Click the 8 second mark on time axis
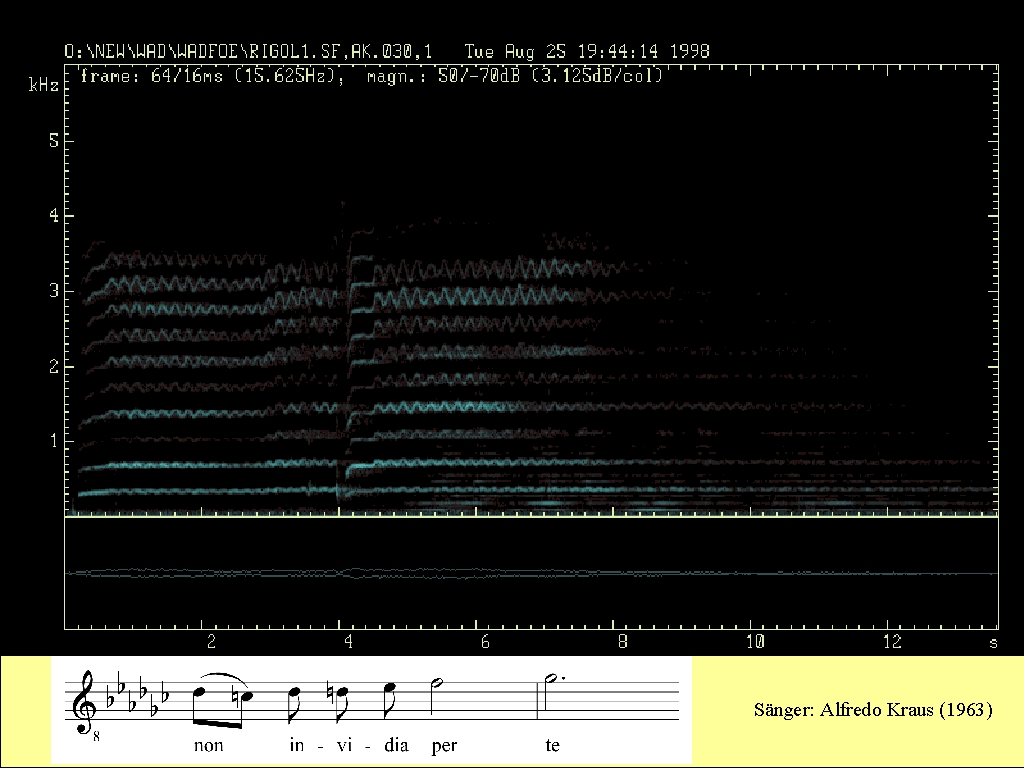Image resolution: width=1024 pixels, height=768 pixels. [621, 640]
